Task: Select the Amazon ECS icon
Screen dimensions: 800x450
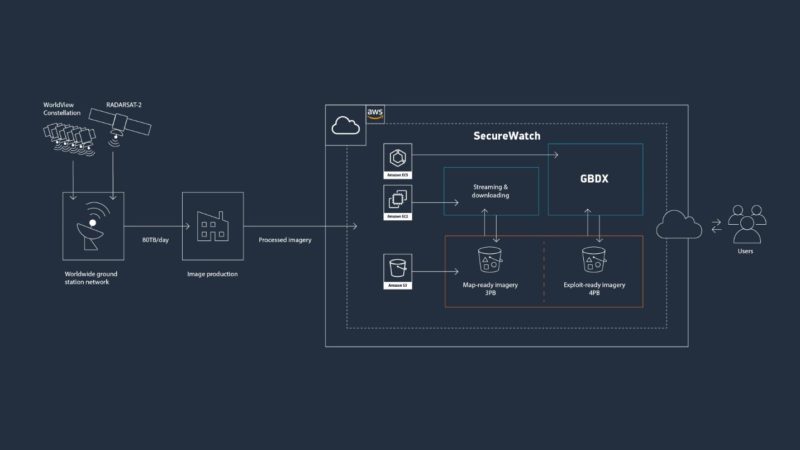Action: click(397, 161)
